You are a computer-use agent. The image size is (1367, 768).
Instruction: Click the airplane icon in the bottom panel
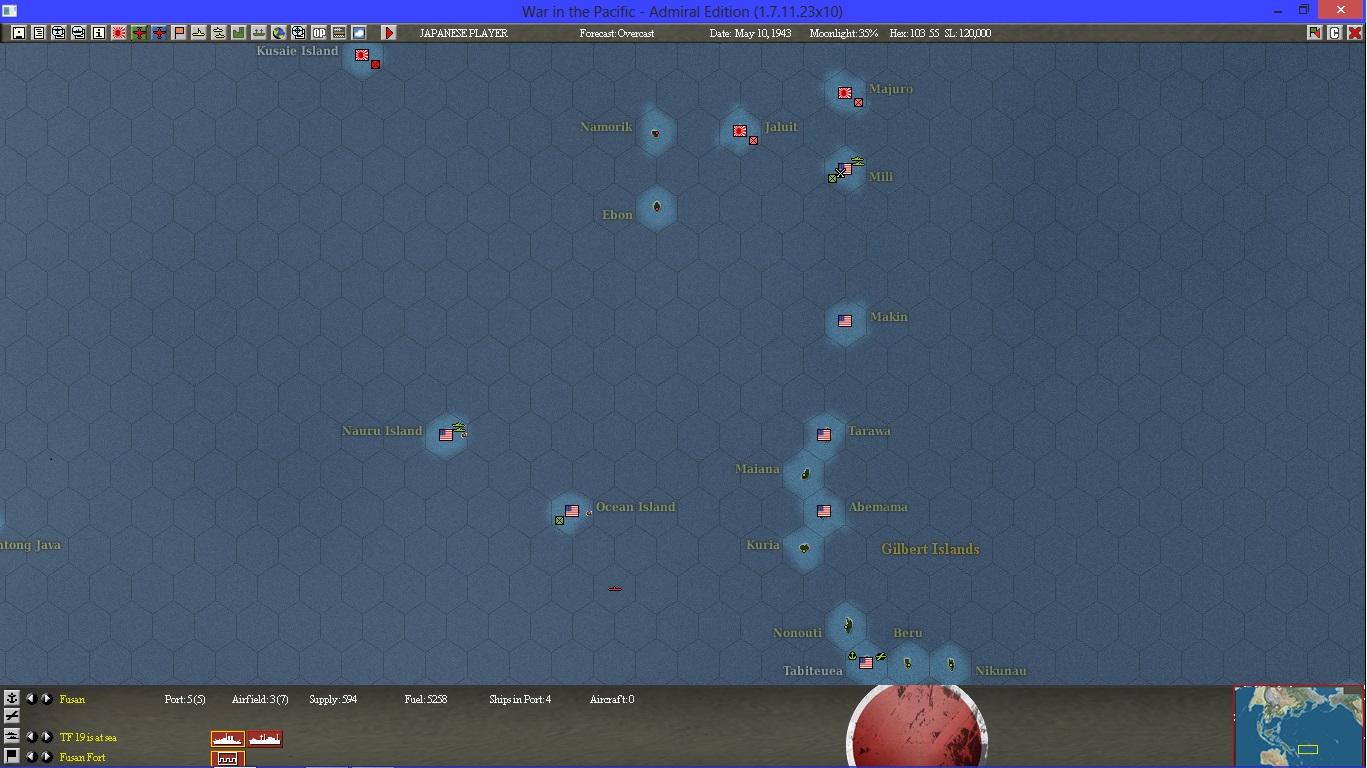[11, 716]
